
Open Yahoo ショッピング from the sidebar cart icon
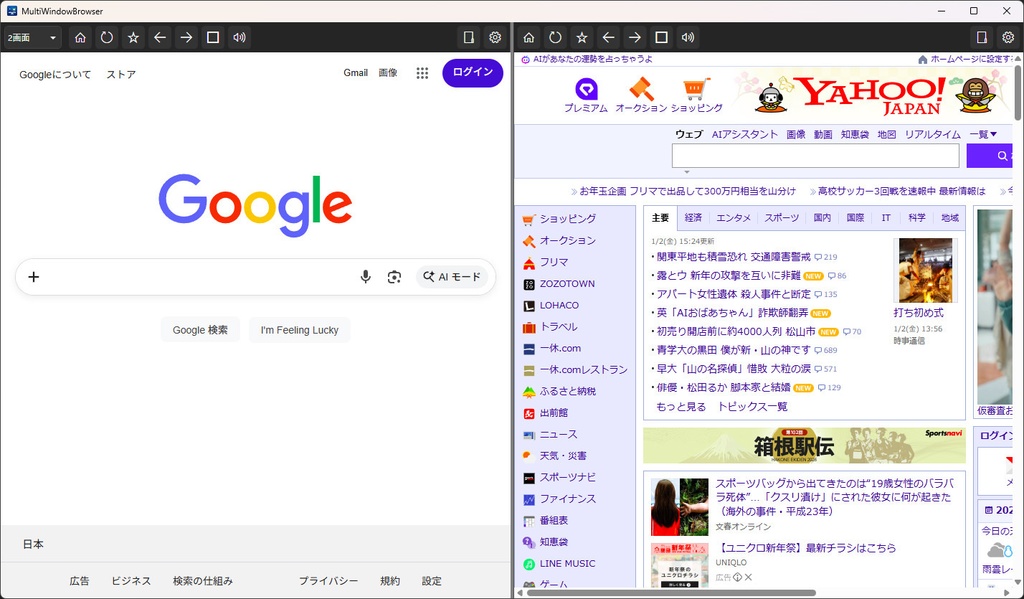point(528,218)
